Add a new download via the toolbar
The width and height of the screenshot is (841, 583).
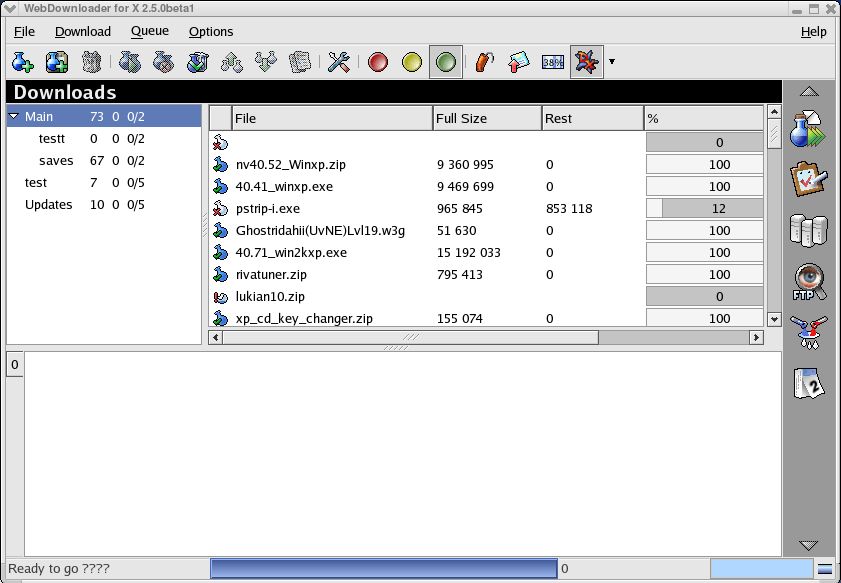coord(22,62)
